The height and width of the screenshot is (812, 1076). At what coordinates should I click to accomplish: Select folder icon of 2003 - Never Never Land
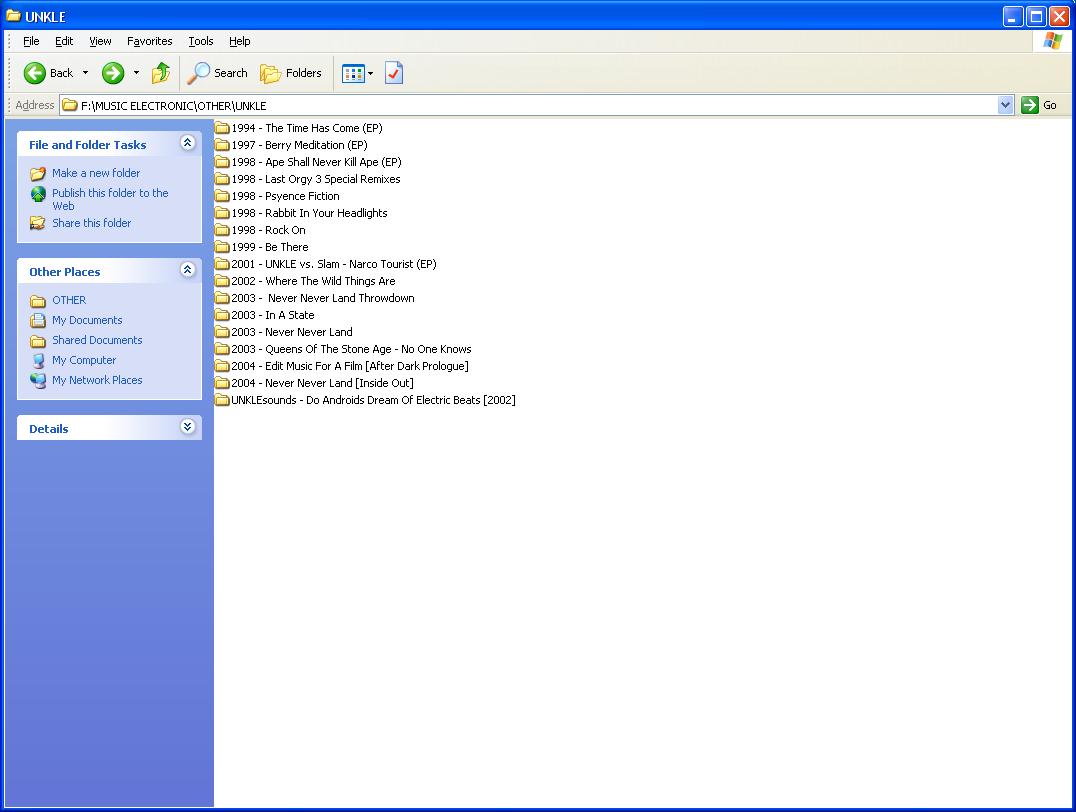pos(222,332)
